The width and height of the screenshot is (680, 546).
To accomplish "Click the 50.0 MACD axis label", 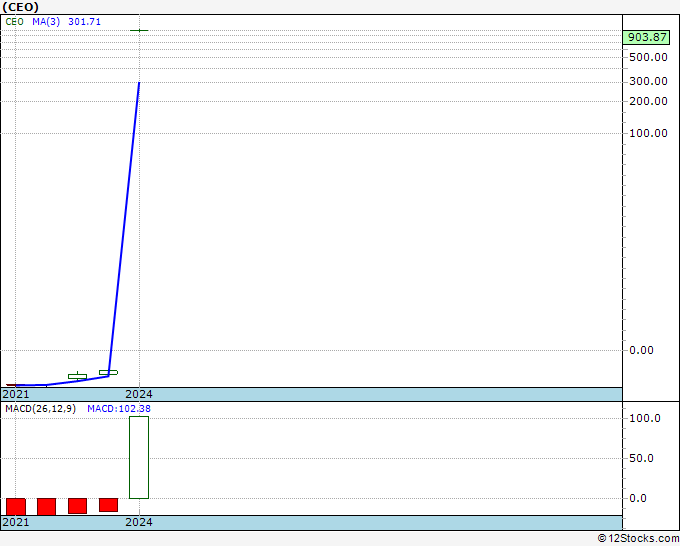I will point(644,458).
